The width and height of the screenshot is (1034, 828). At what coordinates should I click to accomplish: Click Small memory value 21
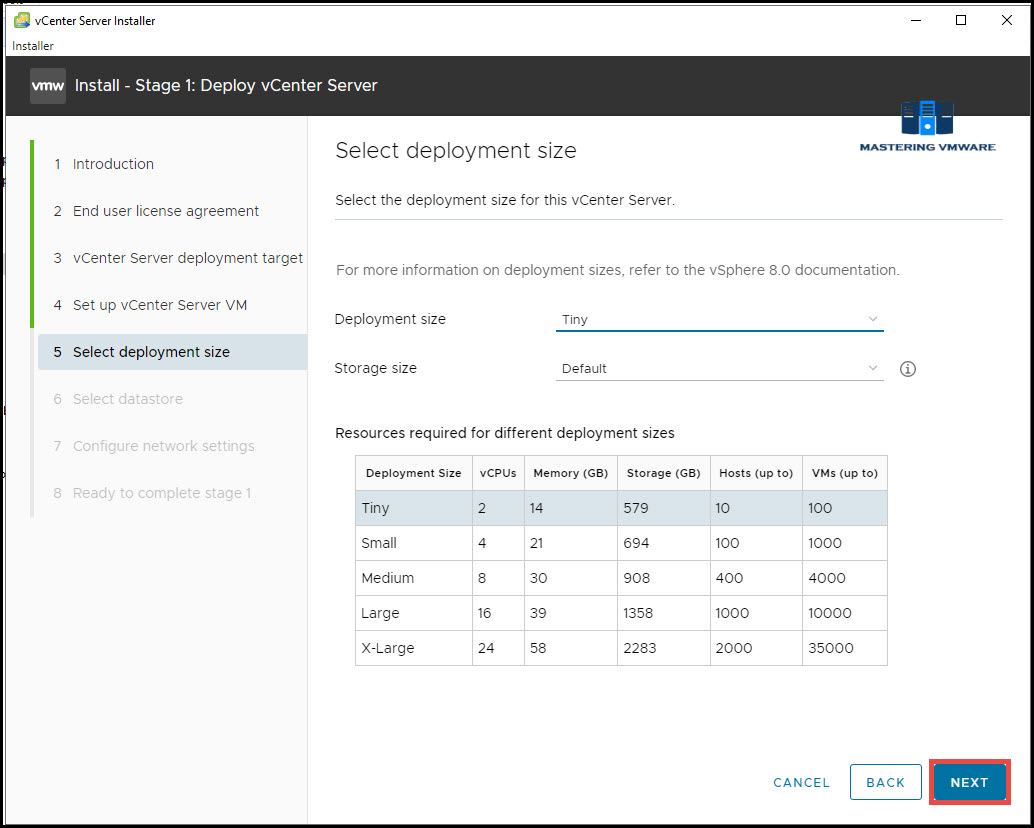tap(537, 543)
